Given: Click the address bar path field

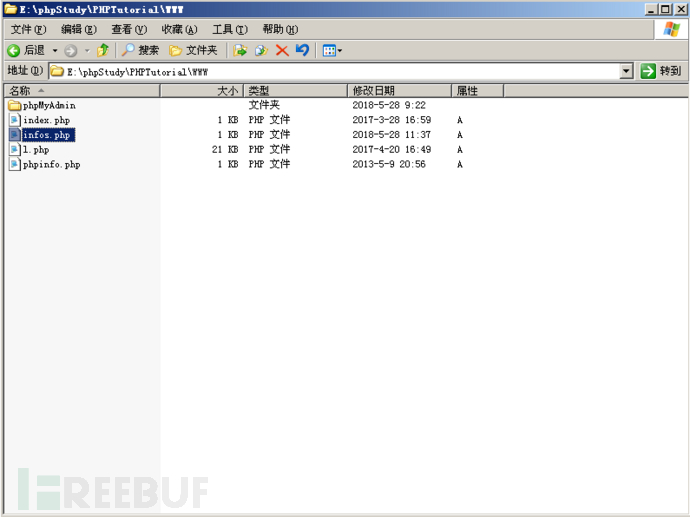Looking at the screenshot, I should [334, 71].
